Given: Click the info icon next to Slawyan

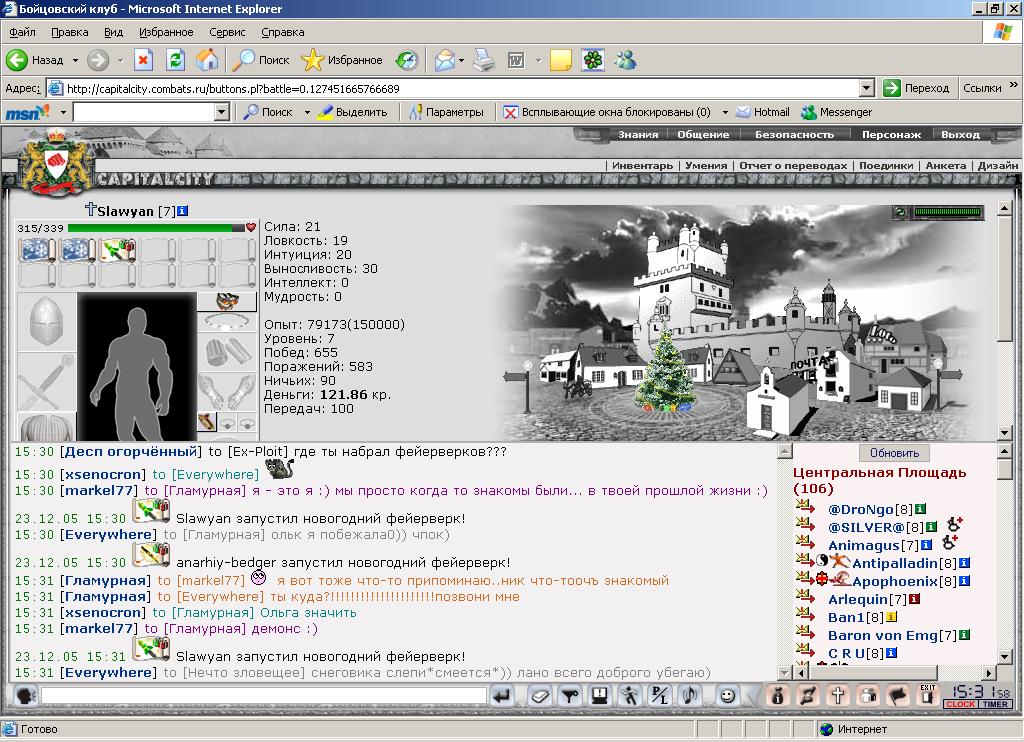Looking at the screenshot, I should click(x=183, y=210).
